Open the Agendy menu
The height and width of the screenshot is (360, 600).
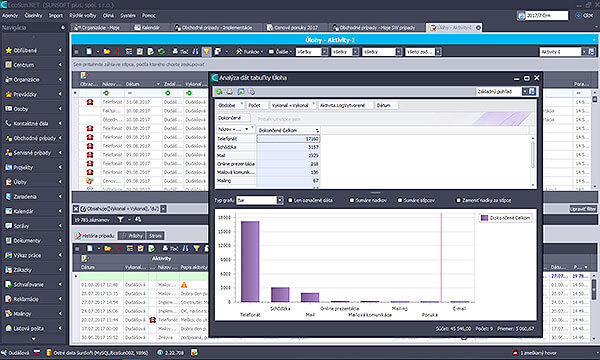[10, 16]
